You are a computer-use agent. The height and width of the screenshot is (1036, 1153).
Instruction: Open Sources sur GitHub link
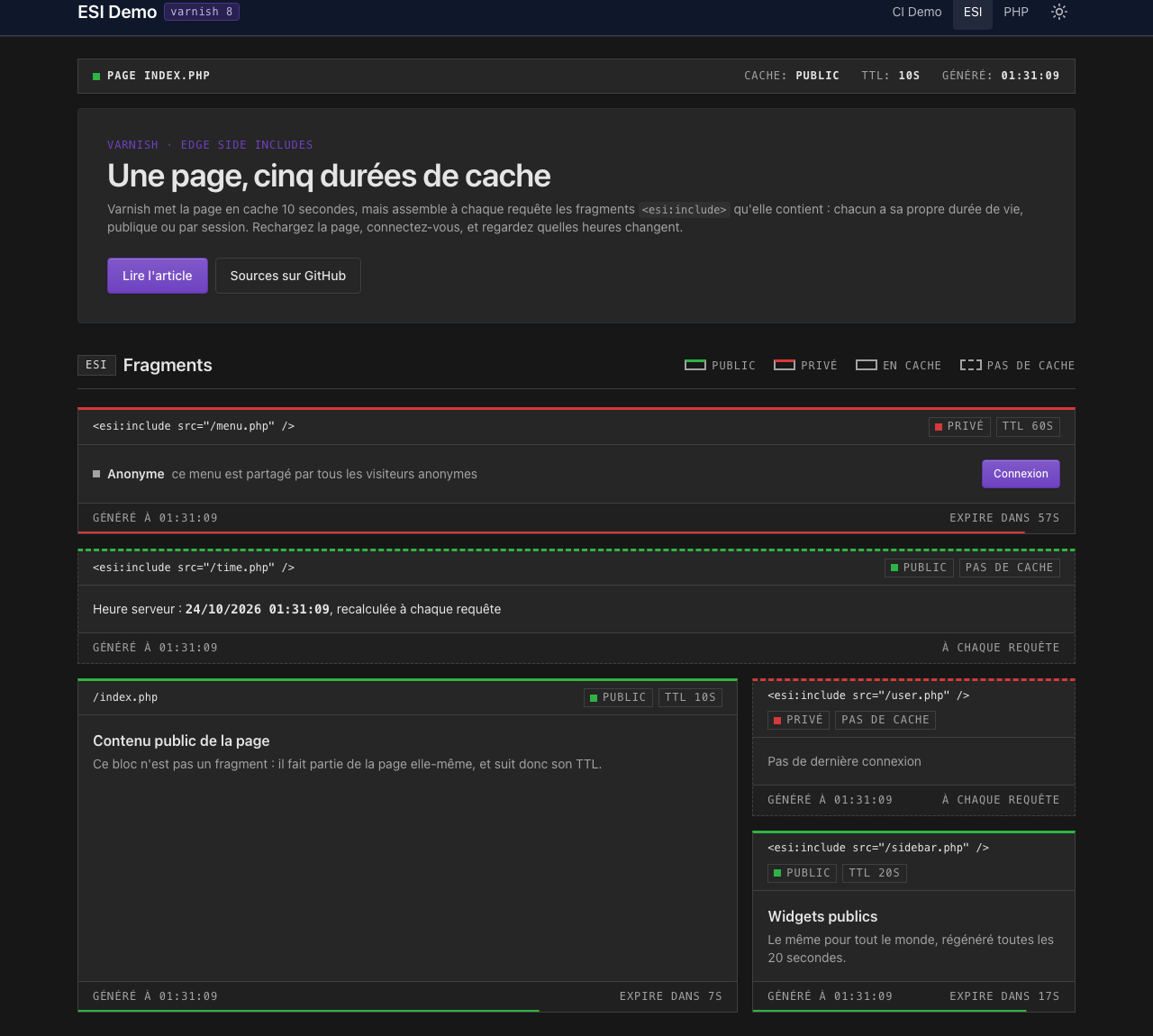[288, 276]
